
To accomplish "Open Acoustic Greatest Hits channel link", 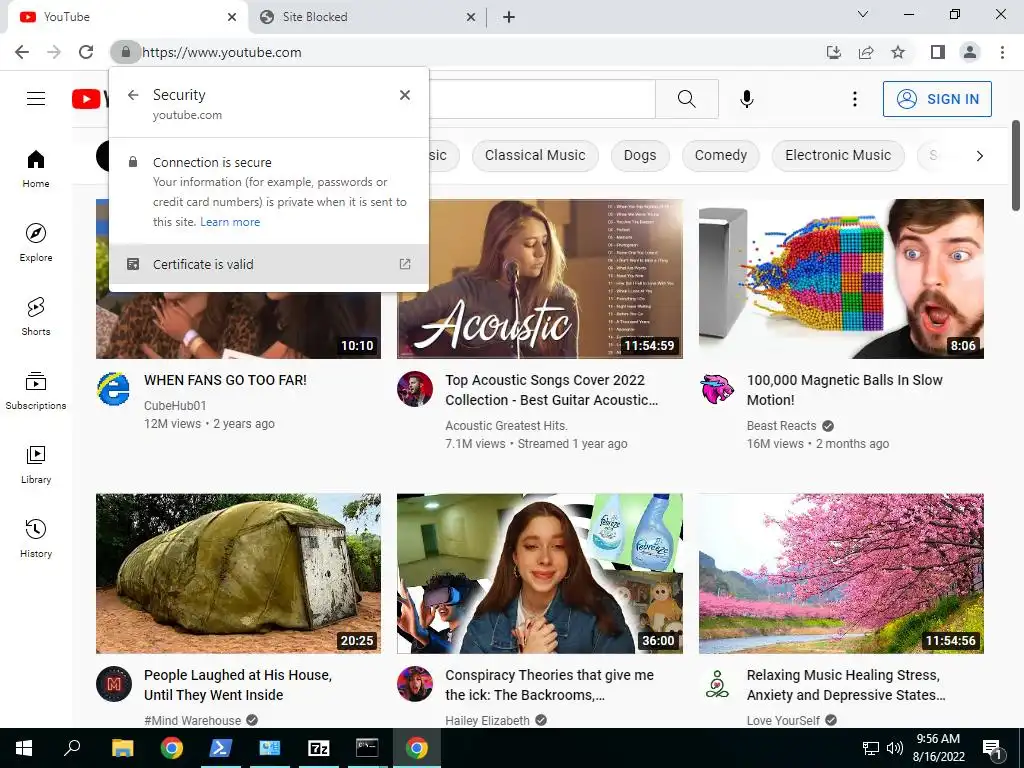I will (x=506, y=426).
